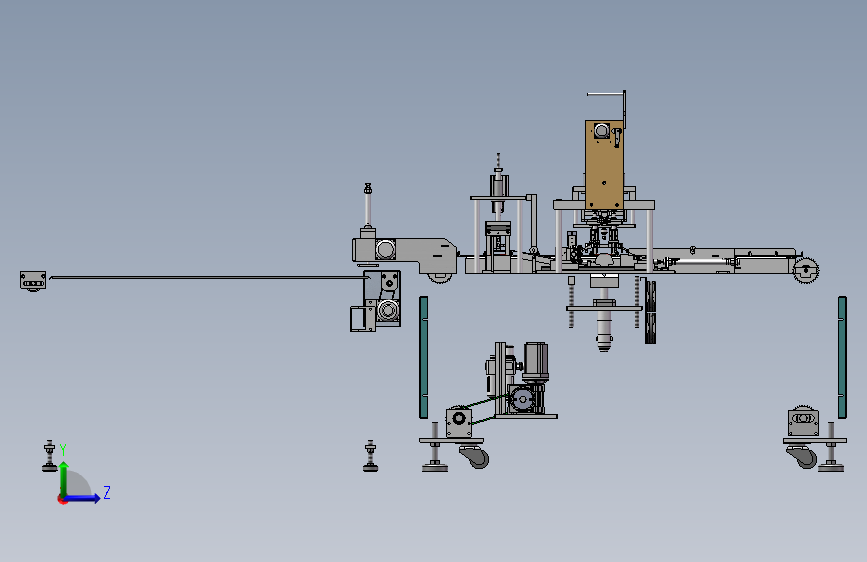
Task: Select the square gearbox with the black ring
Action: (459, 423)
